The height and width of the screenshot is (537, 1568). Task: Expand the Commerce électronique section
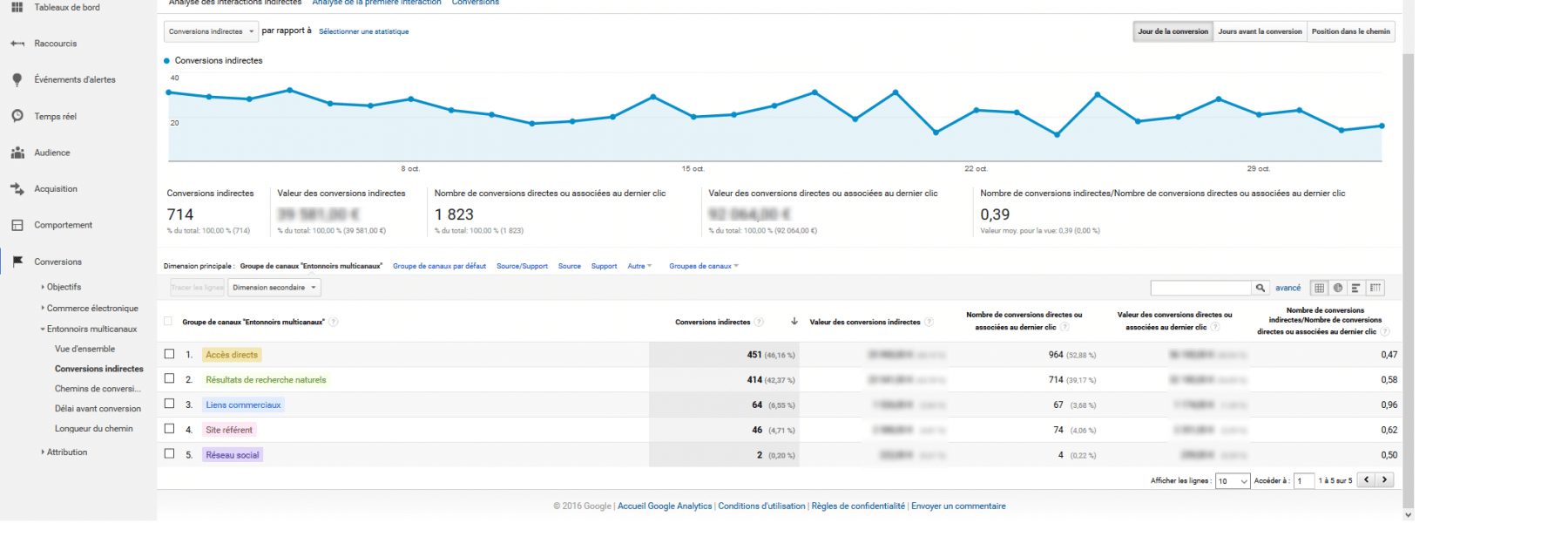click(90, 308)
